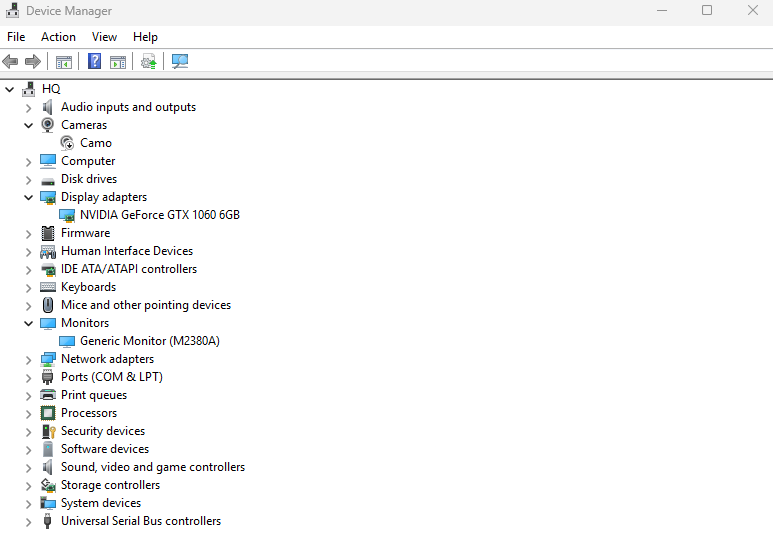Click the Generic Monitor icon
Image resolution: width=773 pixels, height=540 pixels.
click(x=67, y=341)
